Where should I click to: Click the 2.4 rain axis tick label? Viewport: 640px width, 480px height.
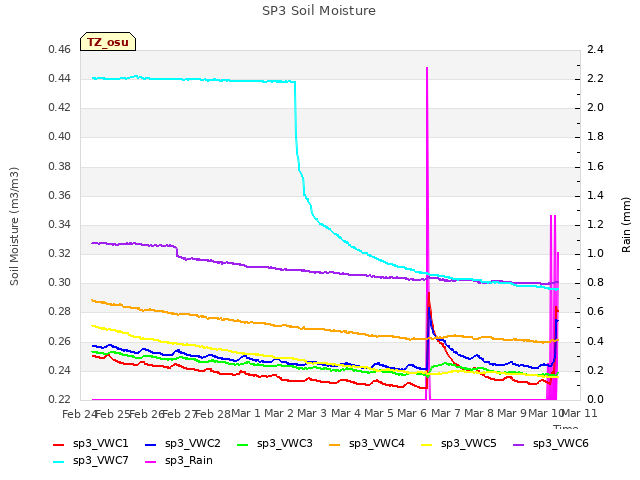coord(596,50)
